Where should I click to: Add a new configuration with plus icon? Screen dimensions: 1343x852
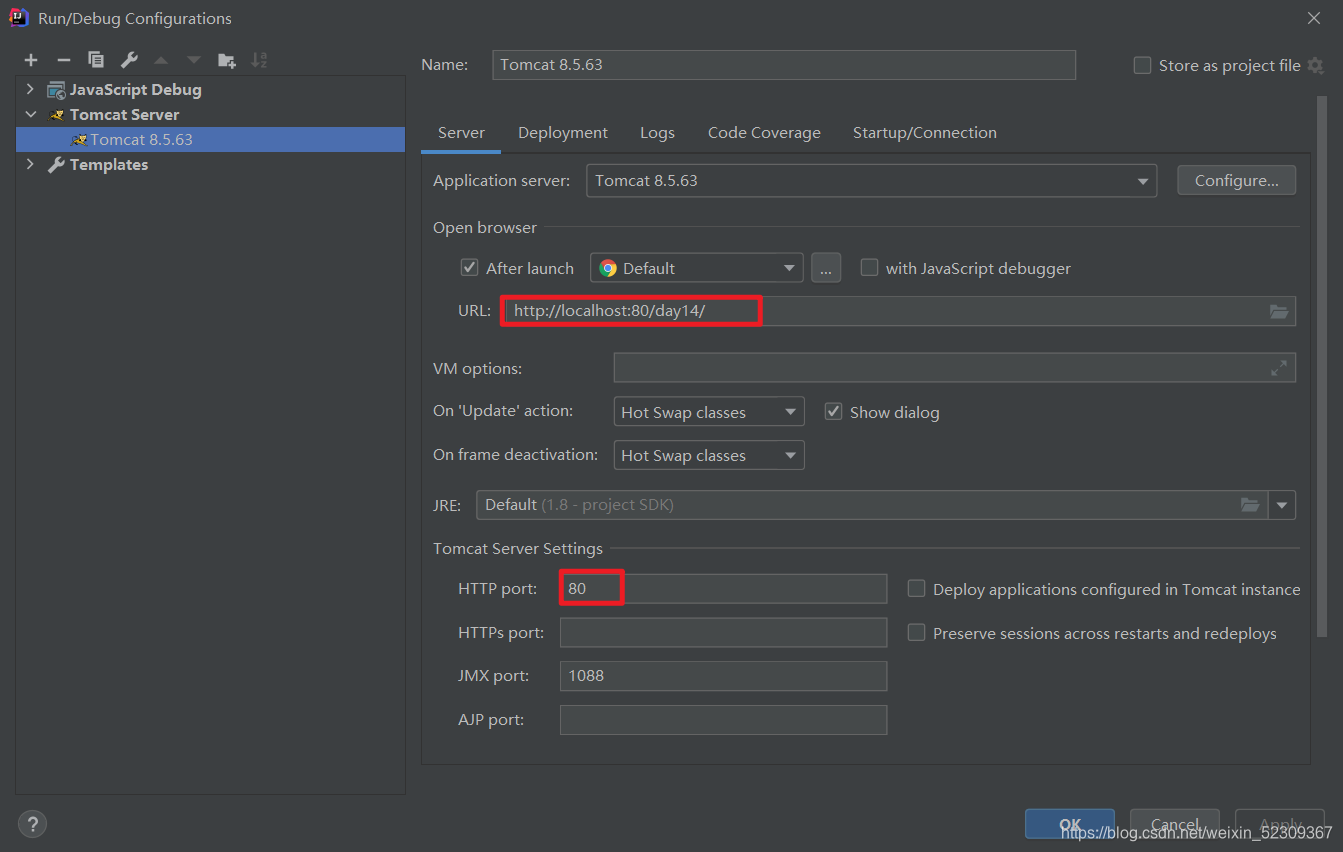[31, 60]
